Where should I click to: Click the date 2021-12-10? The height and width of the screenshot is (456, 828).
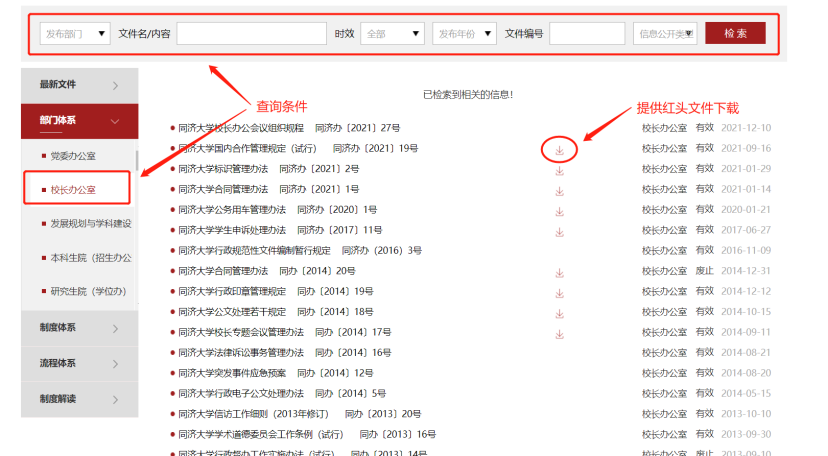(746, 128)
